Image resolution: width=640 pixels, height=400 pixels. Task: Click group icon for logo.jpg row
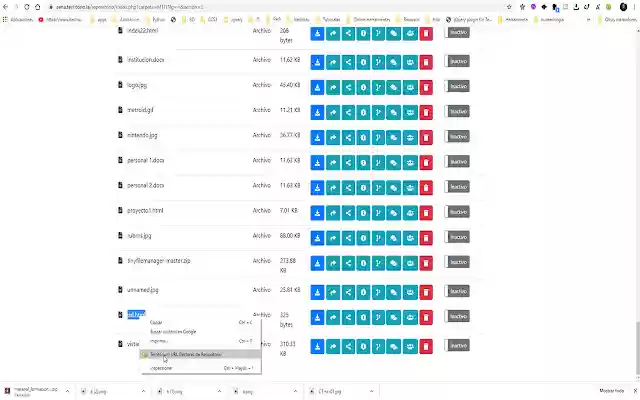click(x=410, y=87)
